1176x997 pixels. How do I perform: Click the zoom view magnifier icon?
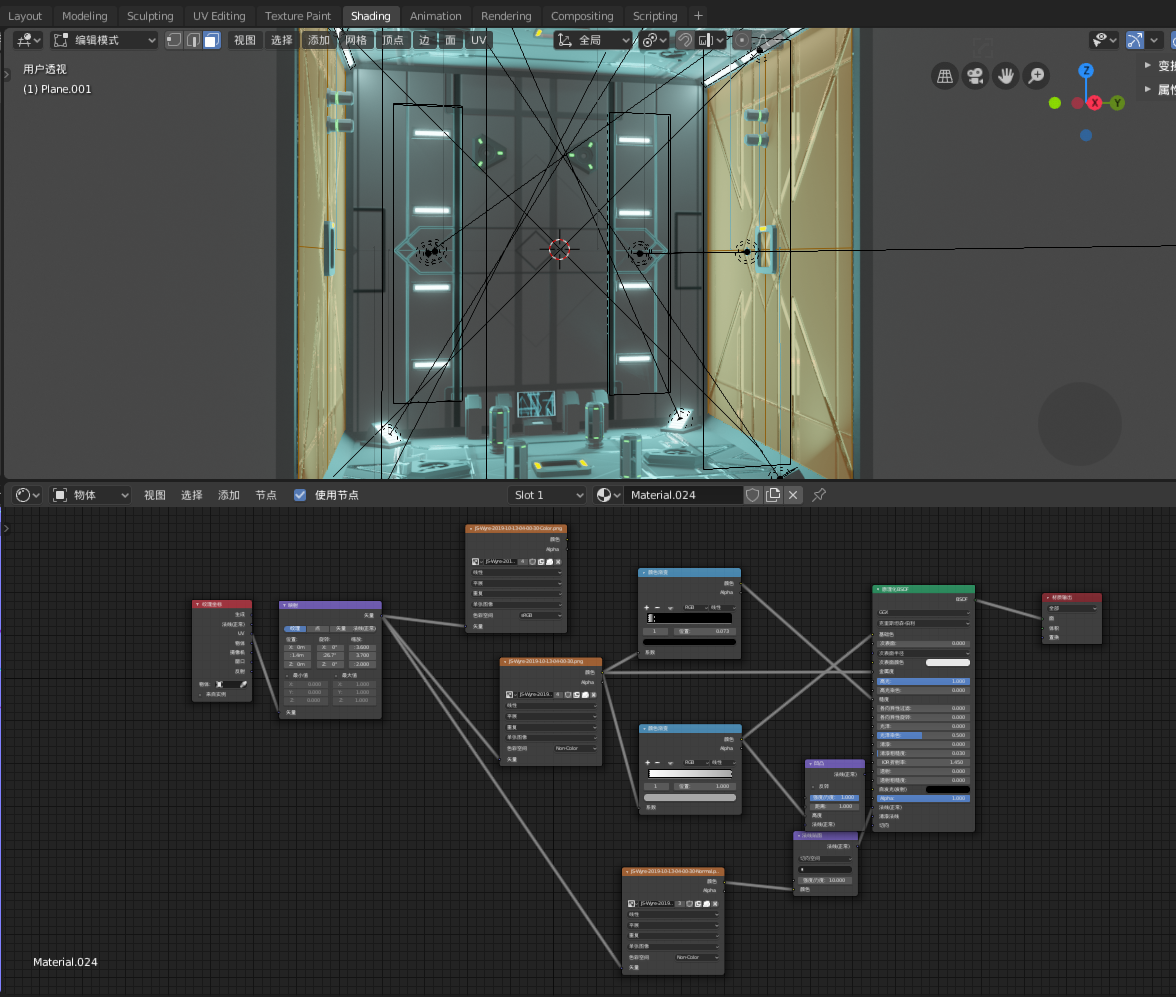click(x=1036, y=76)
